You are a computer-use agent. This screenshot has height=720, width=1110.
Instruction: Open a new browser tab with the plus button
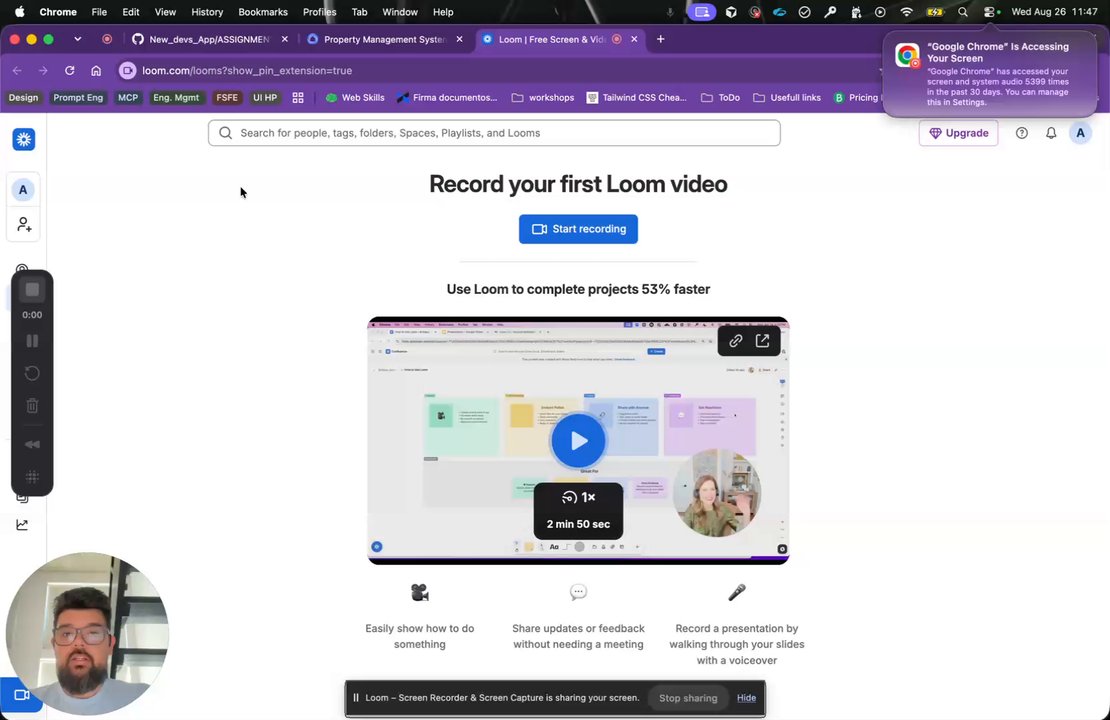coord(660,39)
